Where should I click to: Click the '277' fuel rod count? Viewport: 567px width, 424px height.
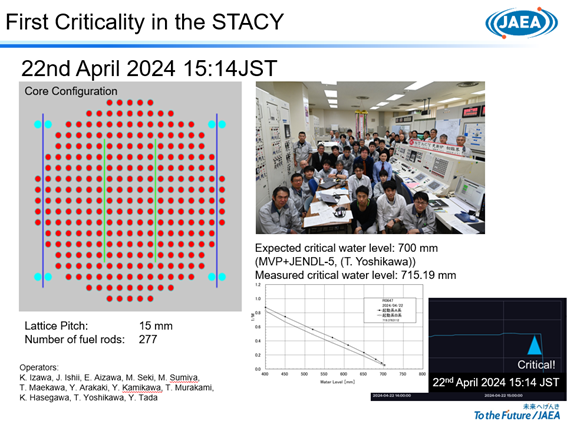tap(148, 339)
